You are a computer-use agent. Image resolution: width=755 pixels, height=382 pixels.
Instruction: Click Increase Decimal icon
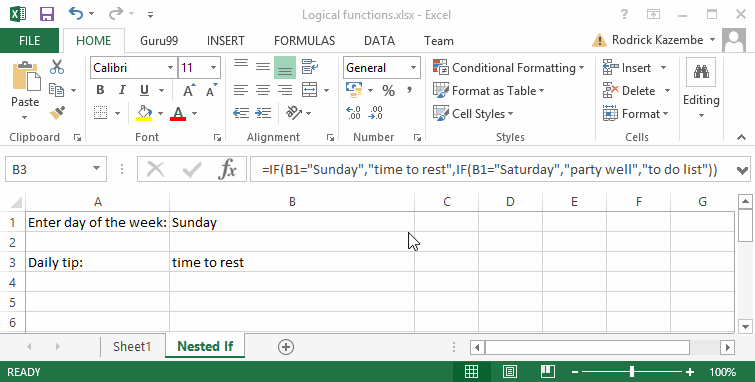tap(353, 113)
